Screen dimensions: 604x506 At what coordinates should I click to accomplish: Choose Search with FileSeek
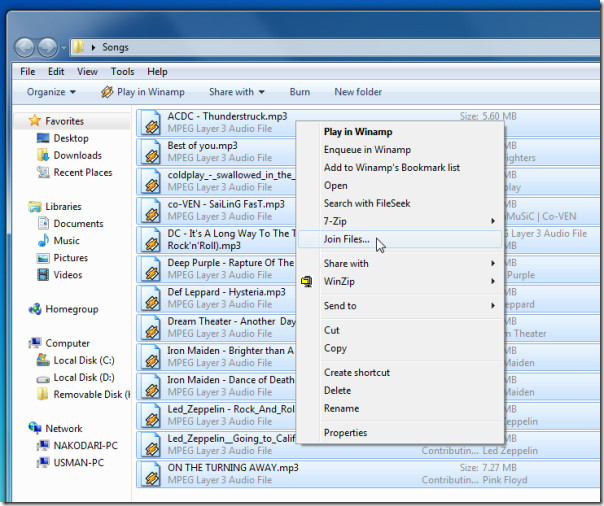(399, 203)
